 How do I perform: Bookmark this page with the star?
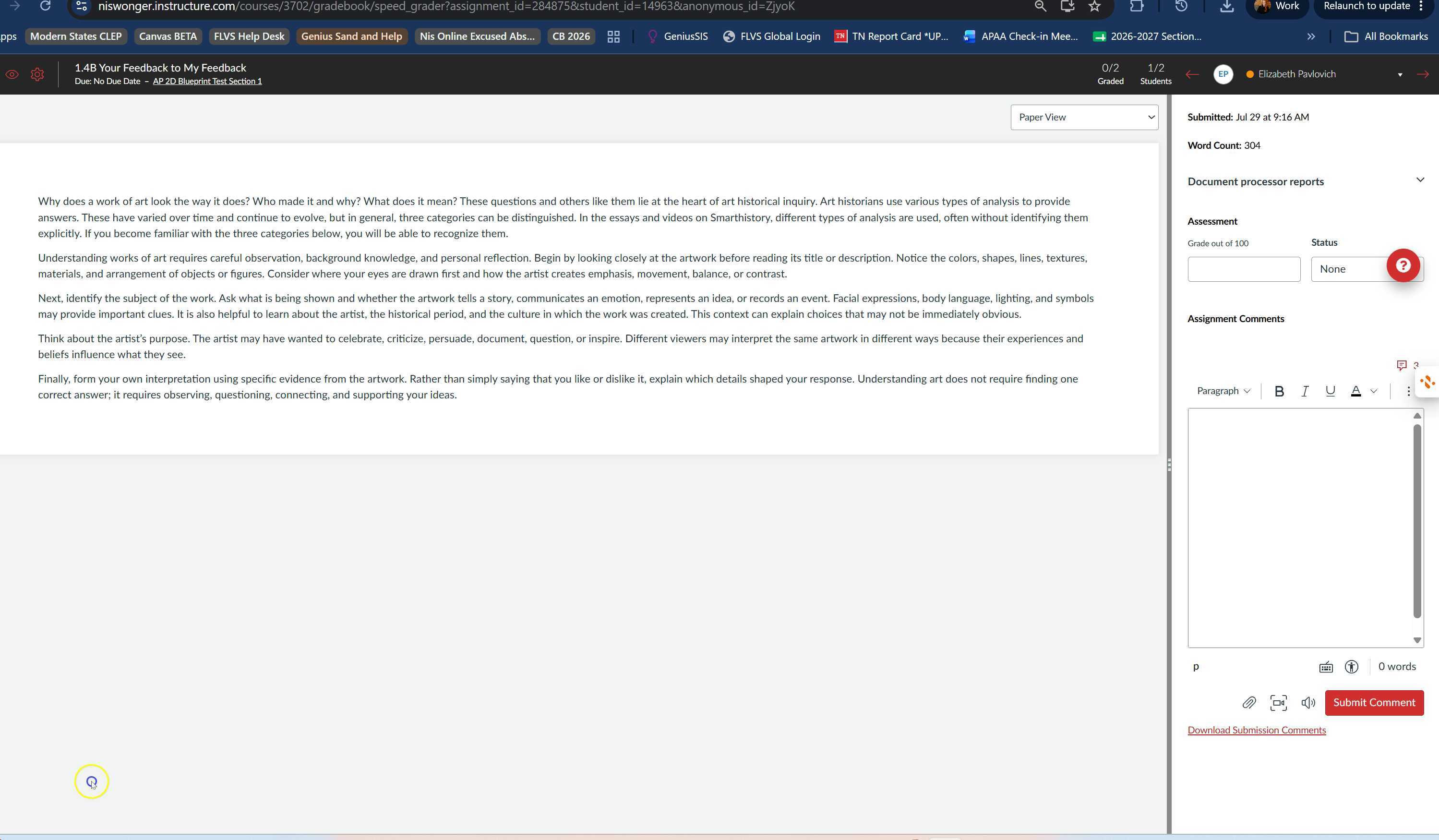pos(1094,6)
